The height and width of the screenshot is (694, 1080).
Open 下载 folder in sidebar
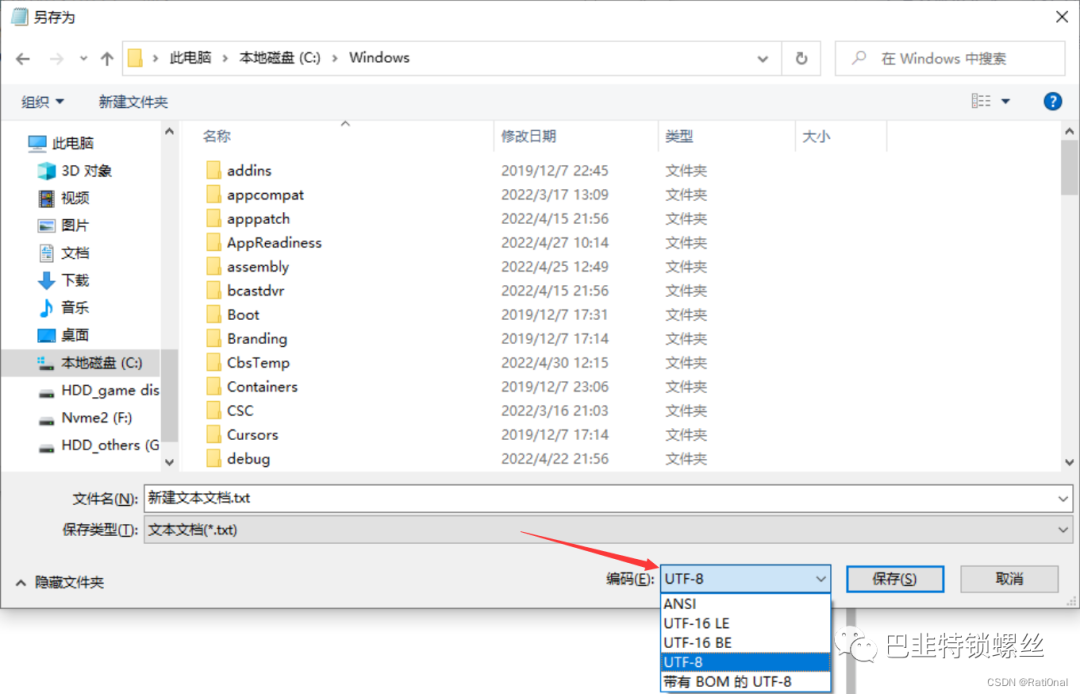point(64,280)
